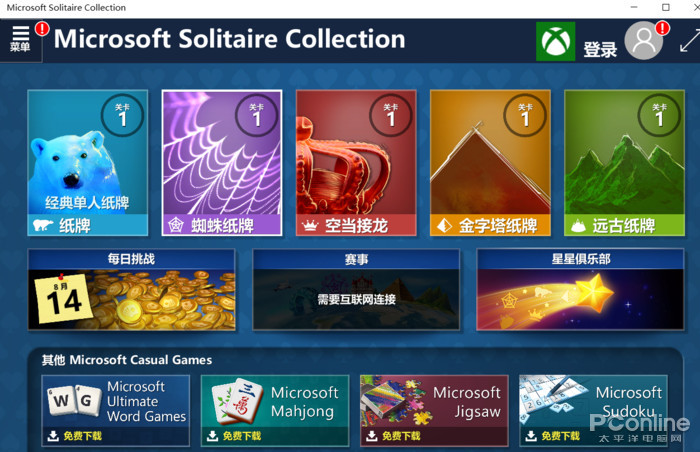Open the 赛事 events panel
This screenshot has width=700, height=452.
tap(356, 289)
